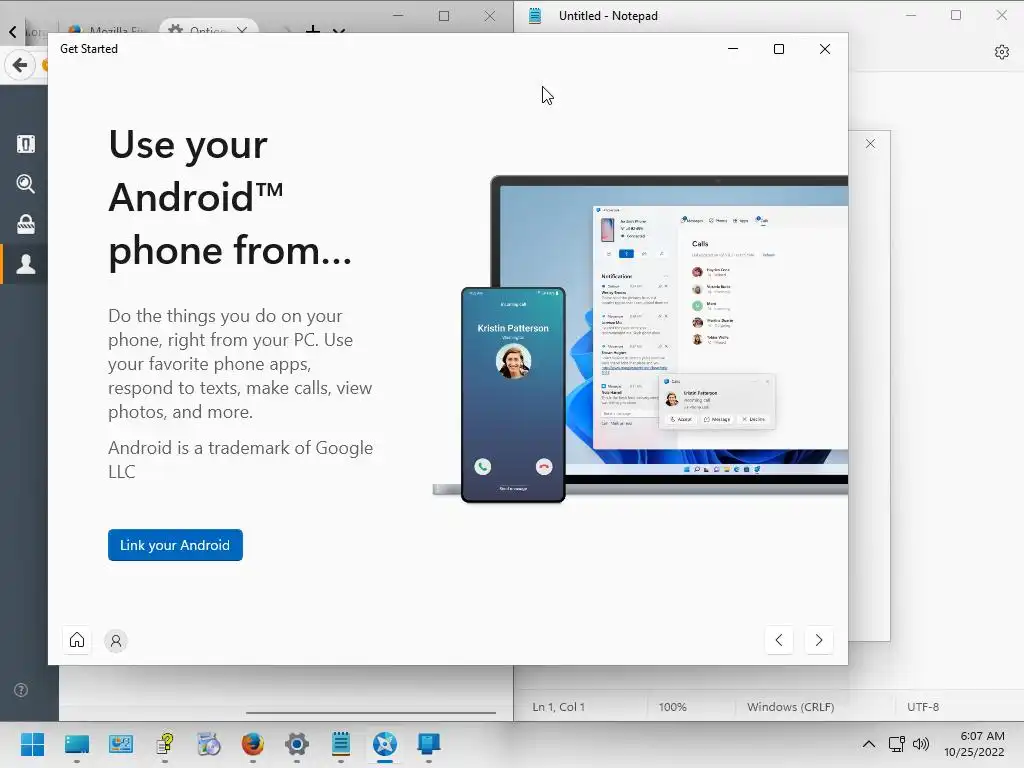Open the Firefox General preferences sidebar icon
Image resolution: width=1024 pixels, height=768 pixels.
(25, 144)
